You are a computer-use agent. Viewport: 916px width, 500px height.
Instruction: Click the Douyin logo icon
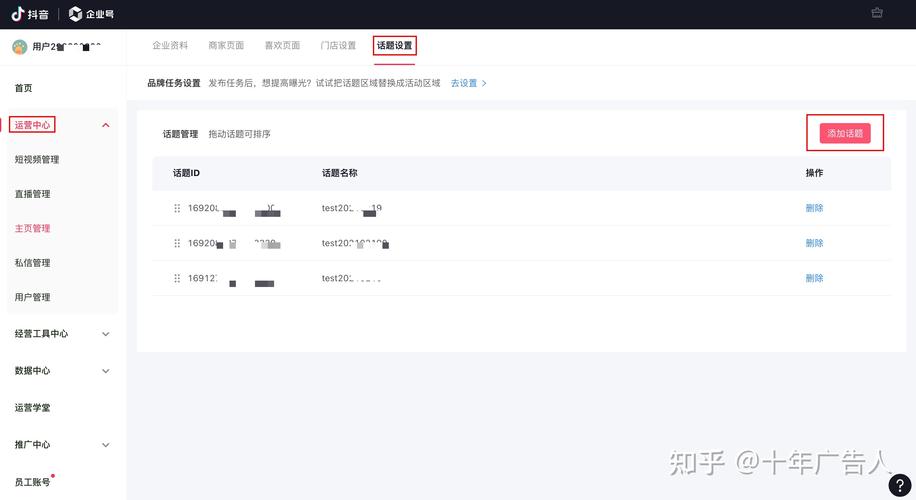coord(18,14)
